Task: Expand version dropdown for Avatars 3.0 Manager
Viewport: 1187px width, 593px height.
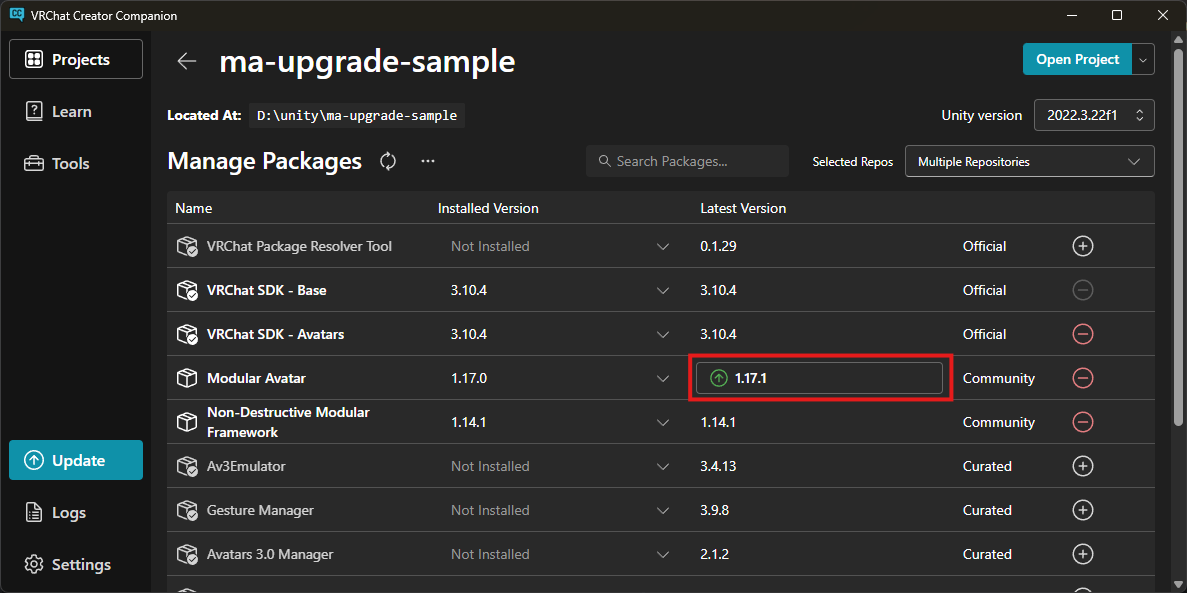Action: pyautogui.click(x=663, y=554)
